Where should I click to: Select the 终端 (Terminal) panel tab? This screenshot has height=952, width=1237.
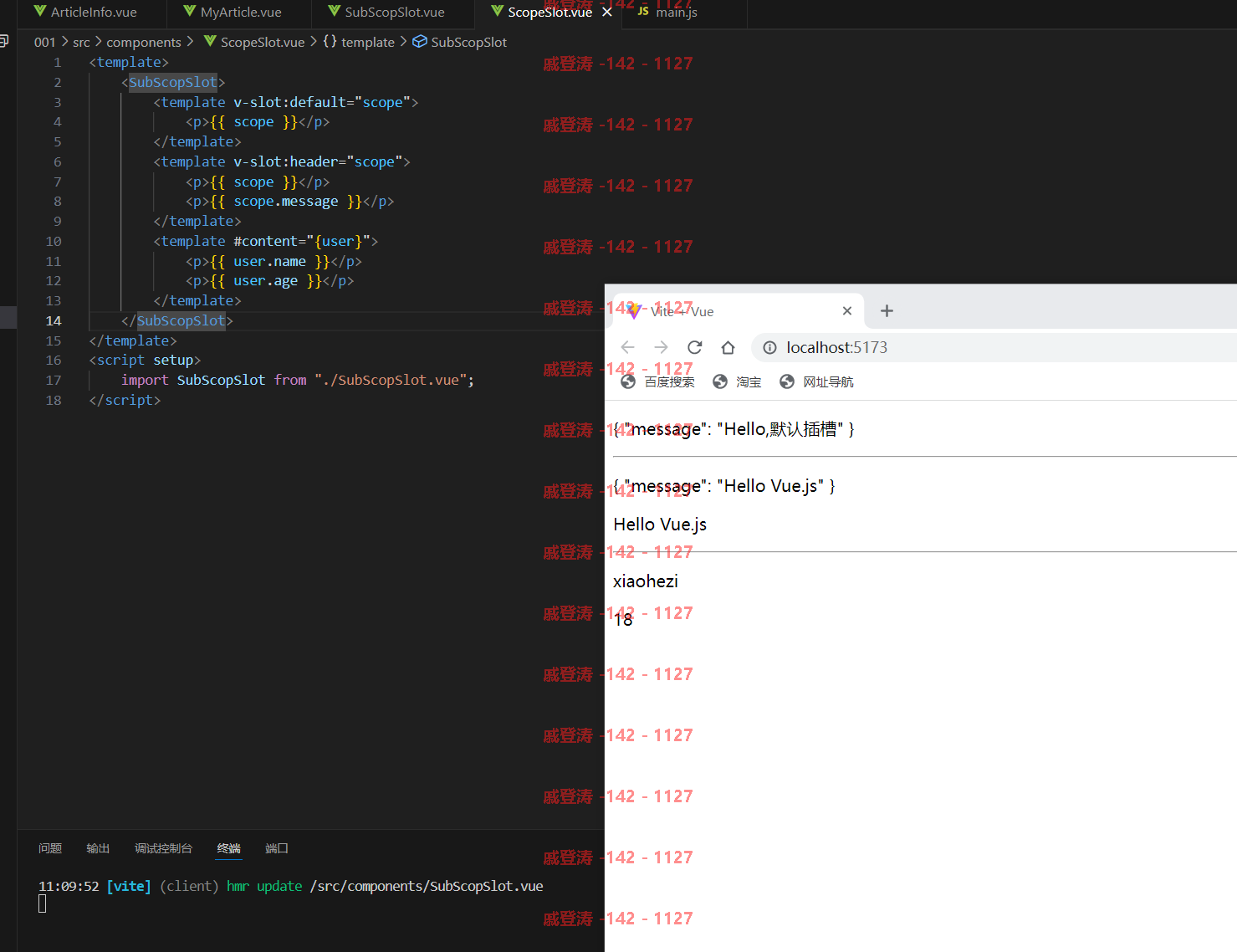228,848
